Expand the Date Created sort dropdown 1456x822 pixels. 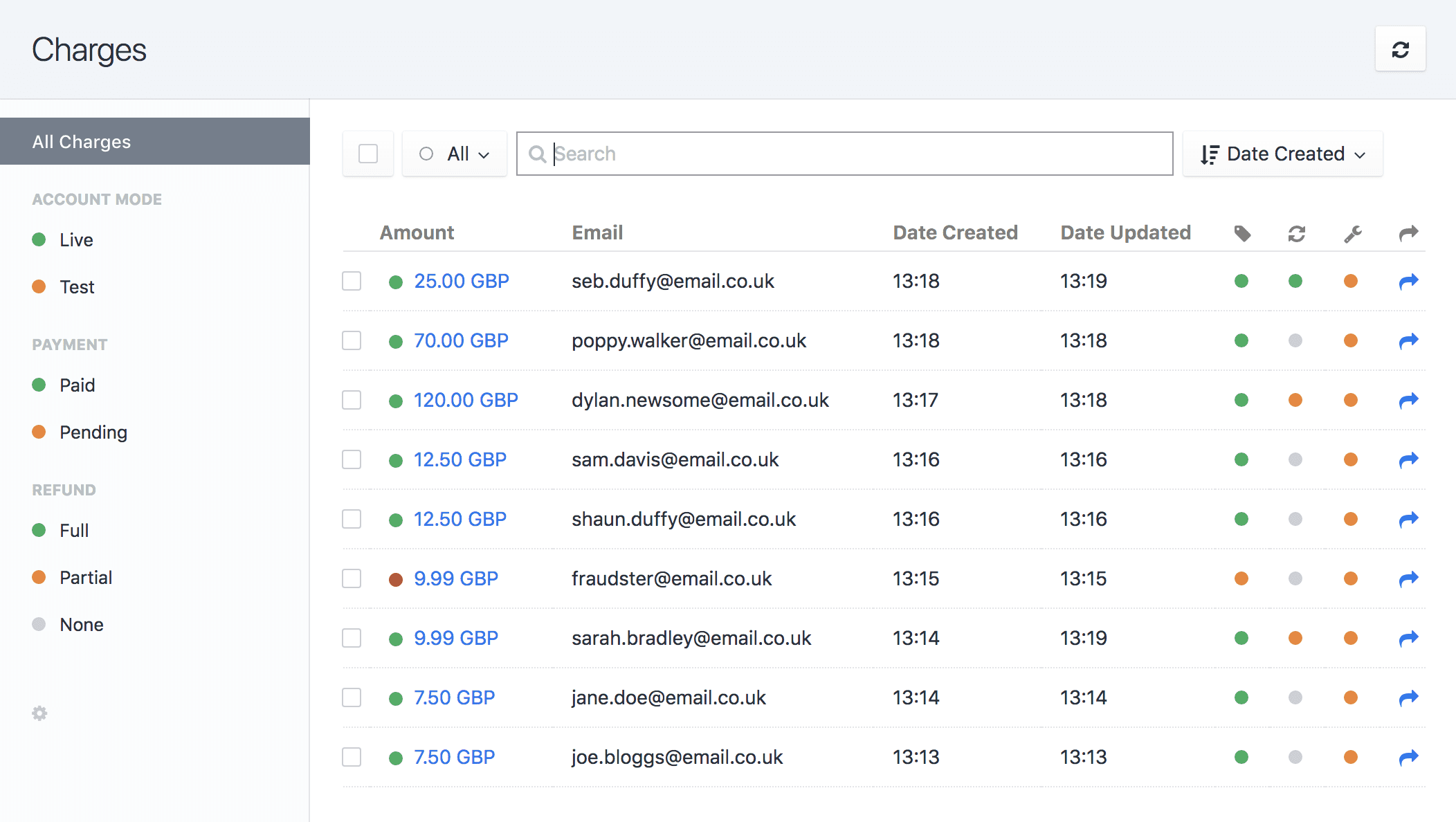[x=1282, y=154]
